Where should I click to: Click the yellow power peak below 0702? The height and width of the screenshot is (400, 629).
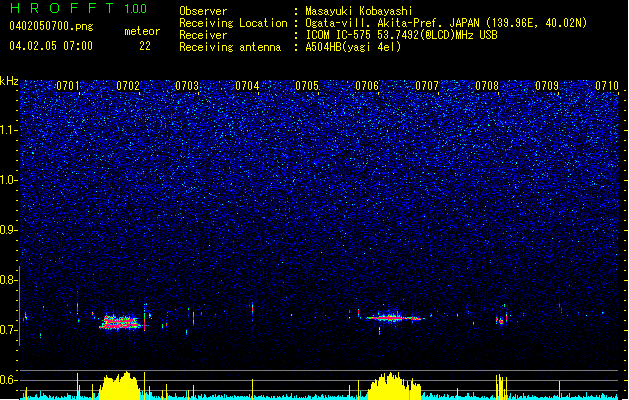tap(120, 386)
